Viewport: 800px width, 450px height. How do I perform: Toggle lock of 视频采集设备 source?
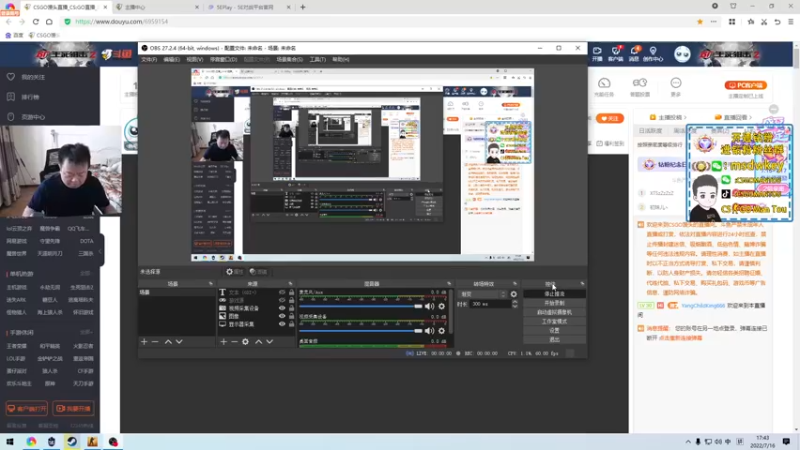click(x=291, y=308)
